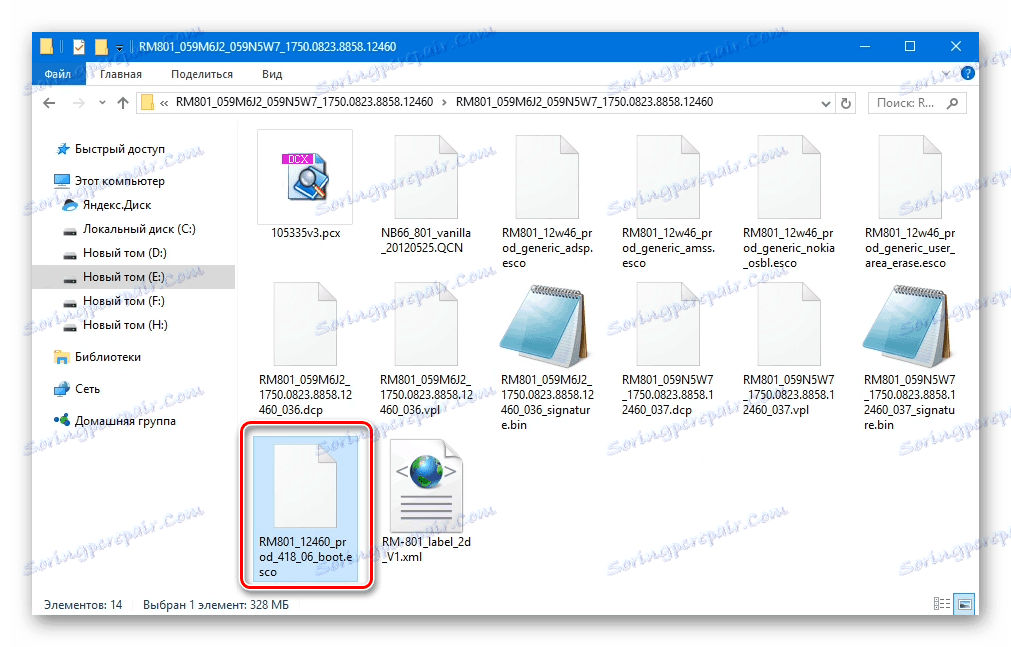
Task: Open Customize Quick Access Toolbar dropdown
Action: point(119,48)
